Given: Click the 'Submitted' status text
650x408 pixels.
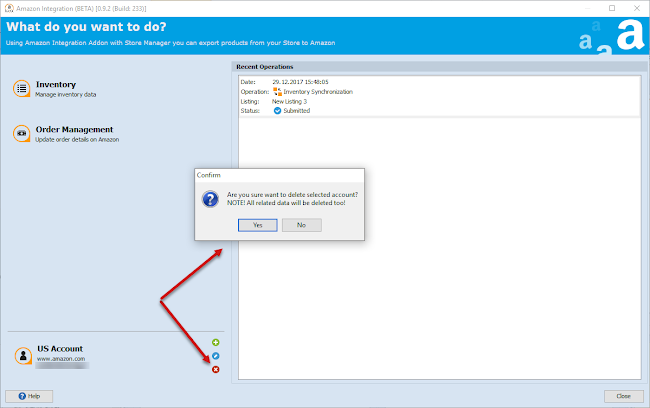Looking at the screenshot, I should pos(297,111).
